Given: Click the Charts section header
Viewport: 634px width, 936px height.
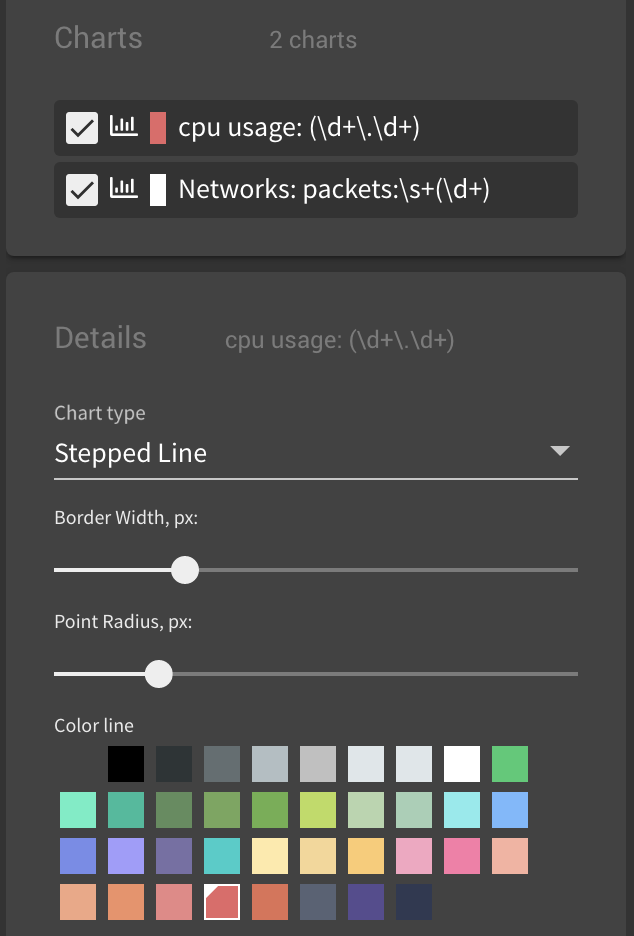Looking at the screenshot, I should pos(98,37).
